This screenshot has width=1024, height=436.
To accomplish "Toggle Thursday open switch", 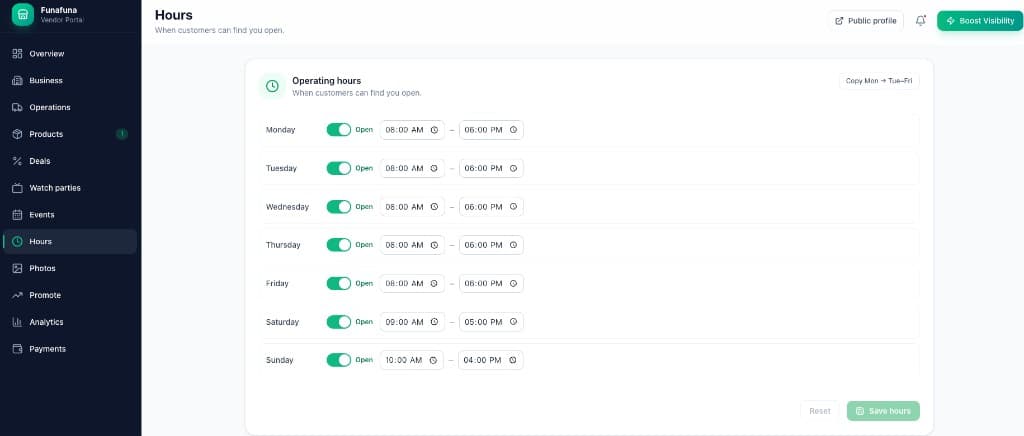I will pyautogui.click(x=339, y=245).
